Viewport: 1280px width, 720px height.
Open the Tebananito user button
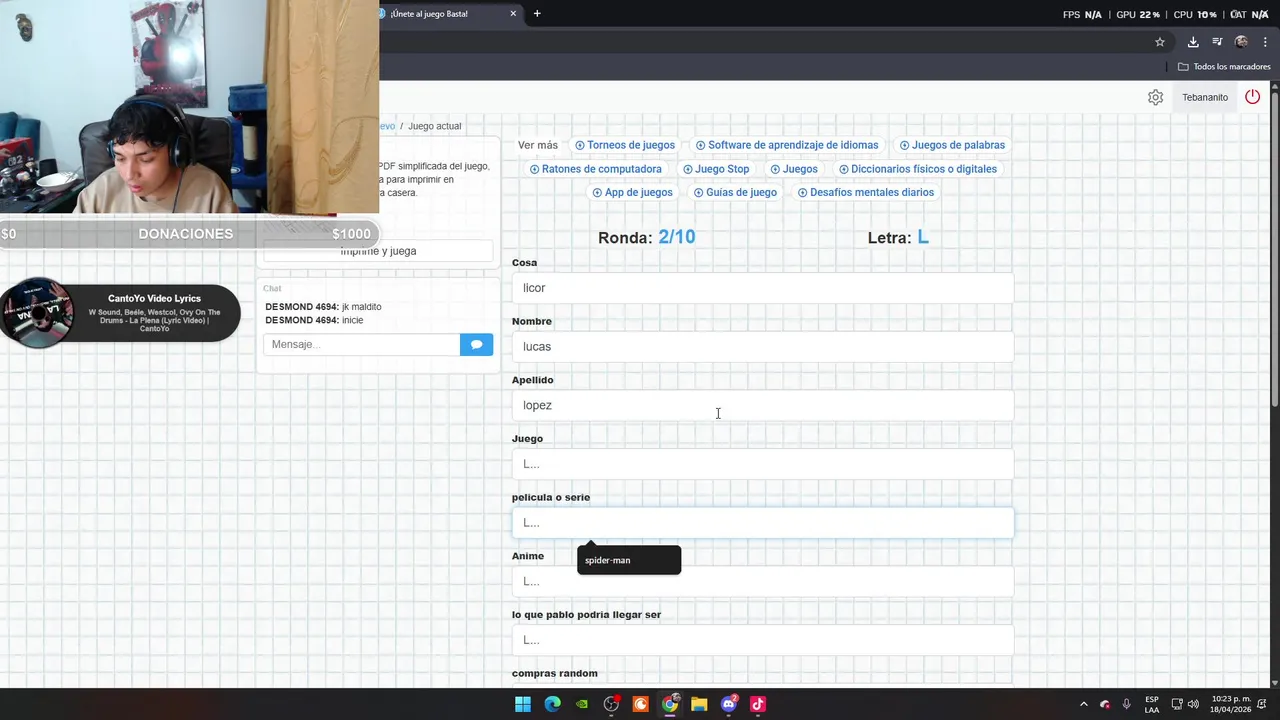[x=1205, y=97]
